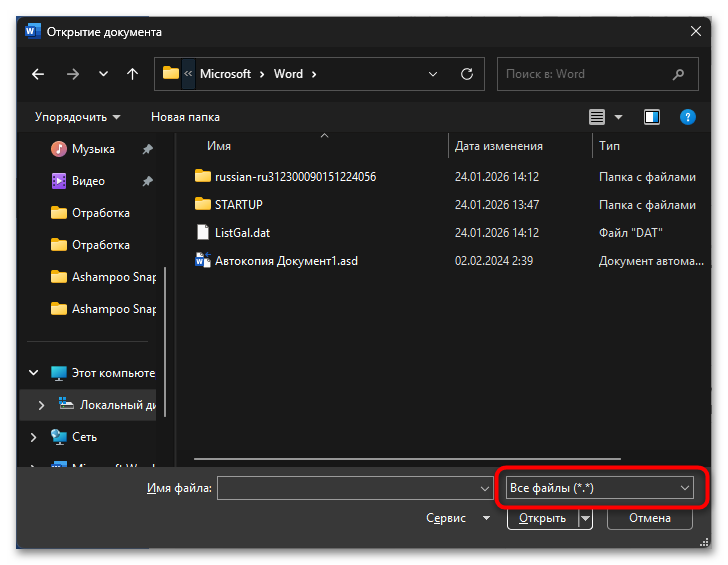Viewport: 728px width, 565px height.
Task: Click Новая папка to create a folder
Action: point(185,117)
